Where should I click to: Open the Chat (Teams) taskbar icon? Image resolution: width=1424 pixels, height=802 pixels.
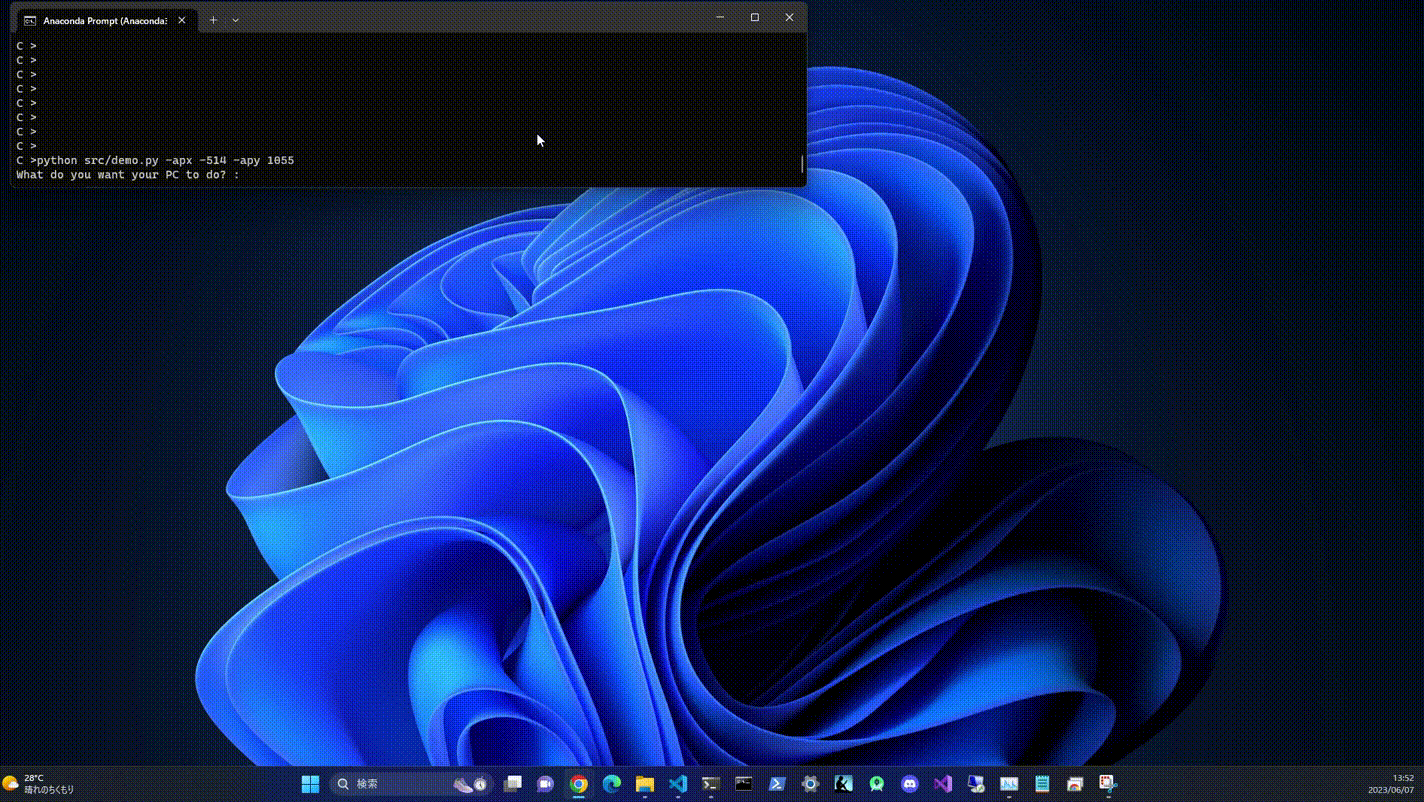(x=546, y=784)
